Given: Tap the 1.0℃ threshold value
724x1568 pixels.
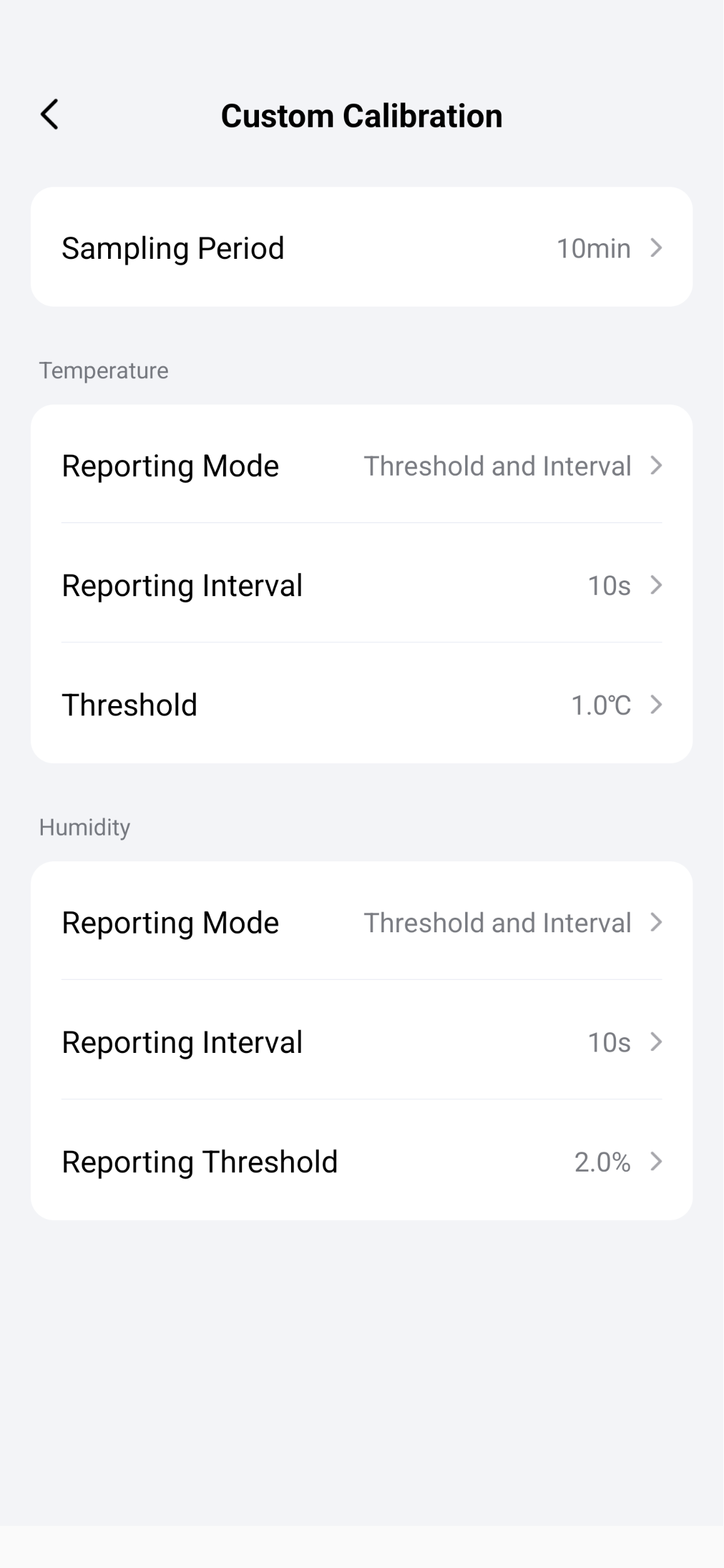Looking at the screenshot, I should [600, 705].
